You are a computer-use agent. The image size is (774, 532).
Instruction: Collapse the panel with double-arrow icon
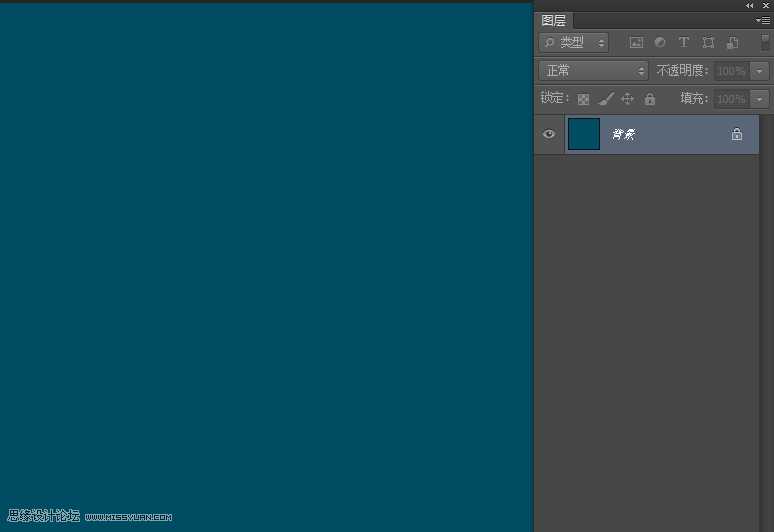click(750, 6)
